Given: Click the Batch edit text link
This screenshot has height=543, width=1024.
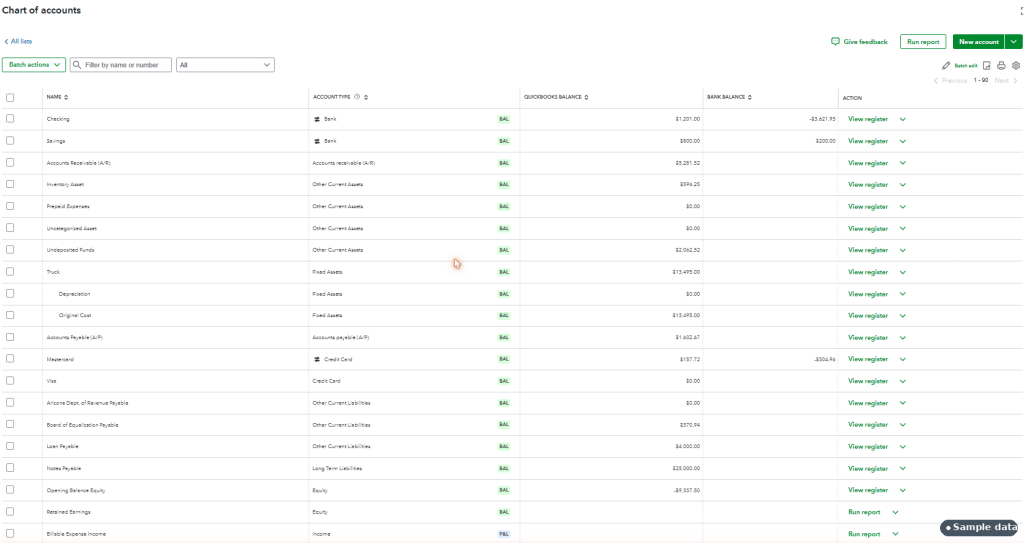Looking at the screenshot, I should click(x=966, y=65).
